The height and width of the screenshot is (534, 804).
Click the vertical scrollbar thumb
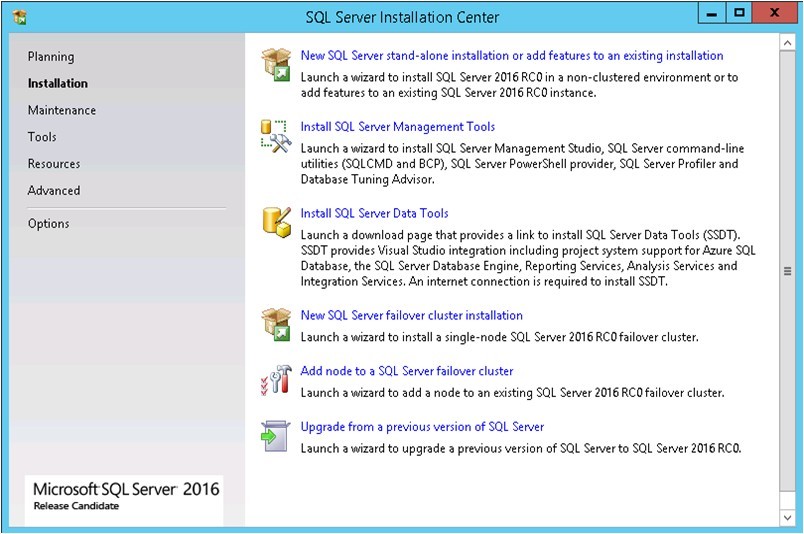click(787, 271)
